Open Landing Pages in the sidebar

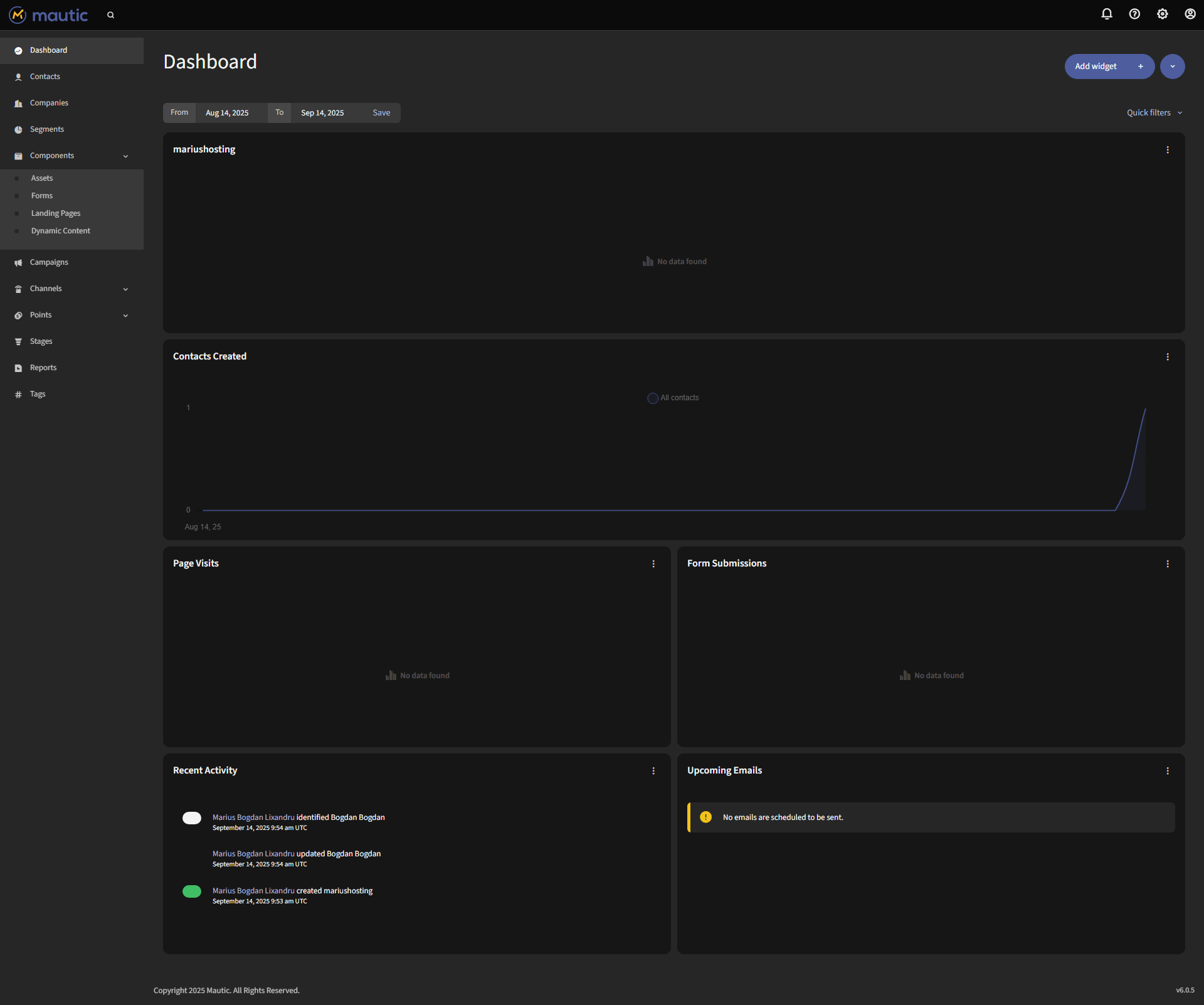(x=56, y=213)
